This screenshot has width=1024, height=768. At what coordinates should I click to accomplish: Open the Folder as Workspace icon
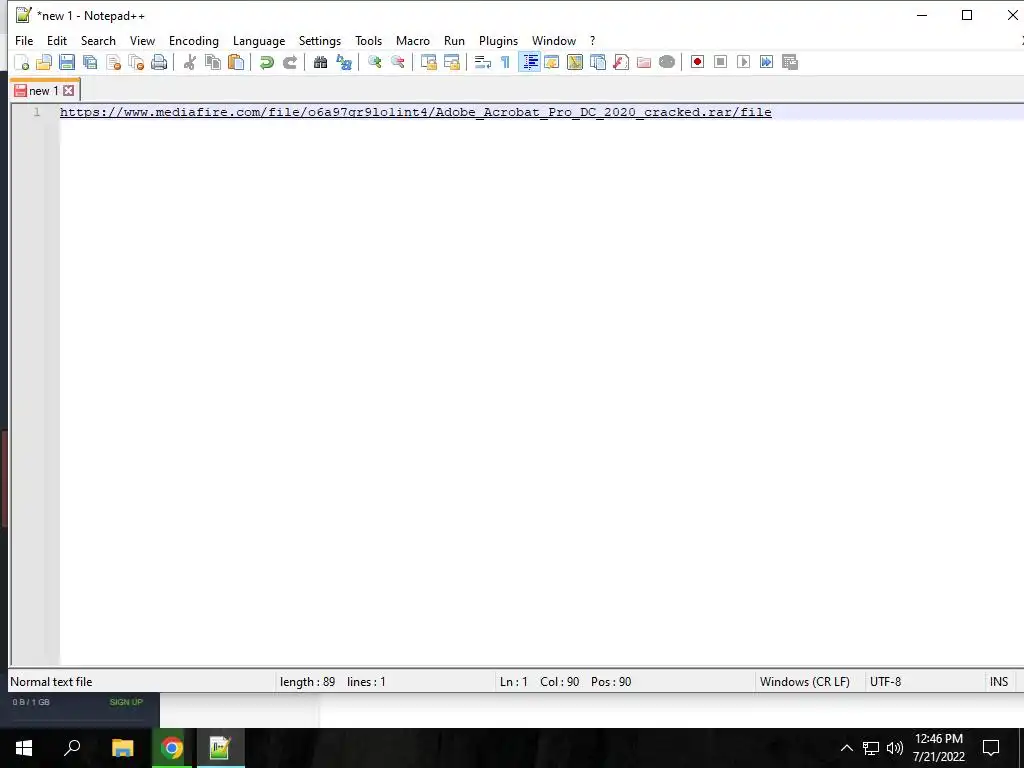point(644,62)
